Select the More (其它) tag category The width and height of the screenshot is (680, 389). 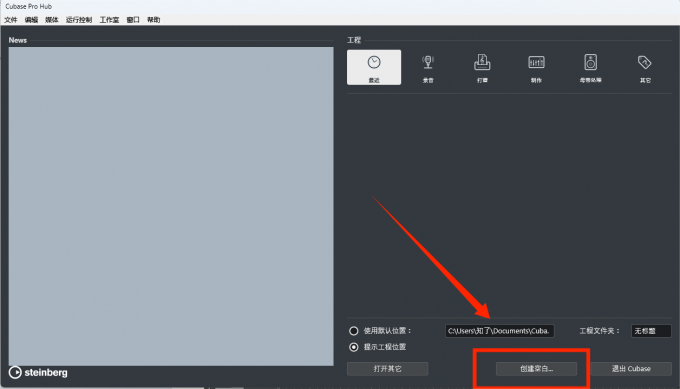(x=644, y=67)
